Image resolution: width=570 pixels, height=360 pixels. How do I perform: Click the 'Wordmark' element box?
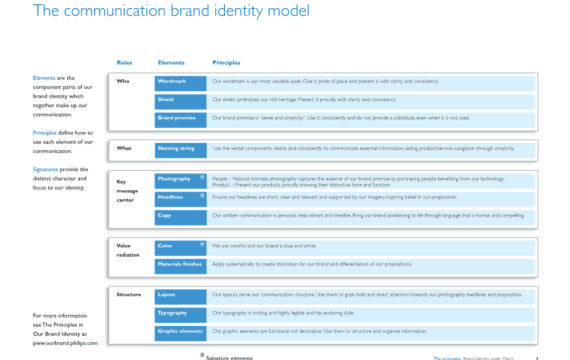pos(181,83)
